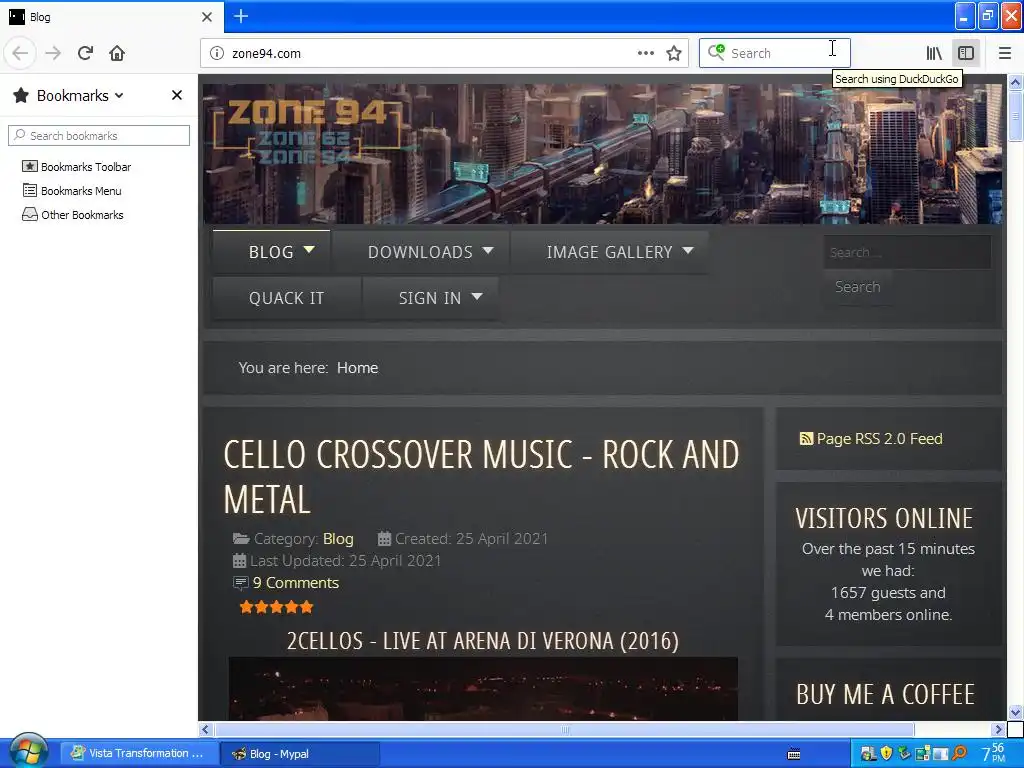
Task: Click the site Search submit button
Action: point(857,287)
